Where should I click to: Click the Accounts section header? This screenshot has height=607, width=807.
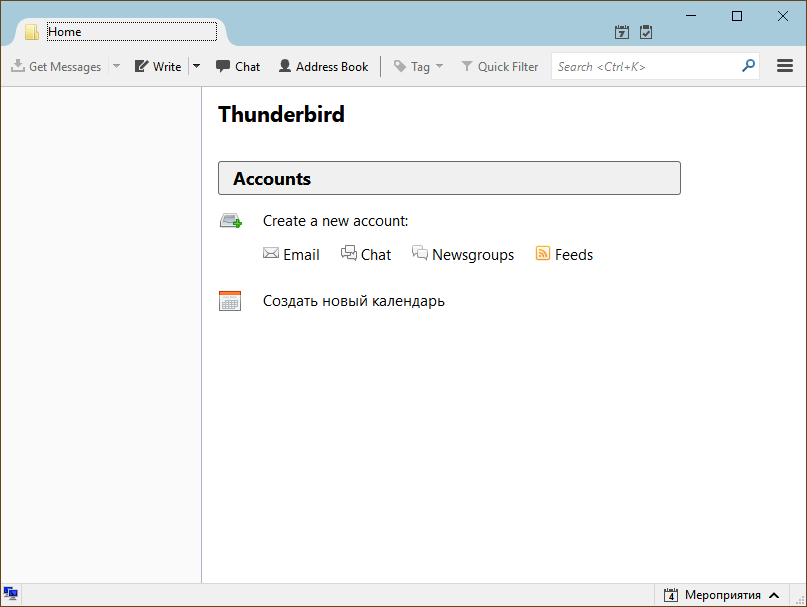pos(449,178)
